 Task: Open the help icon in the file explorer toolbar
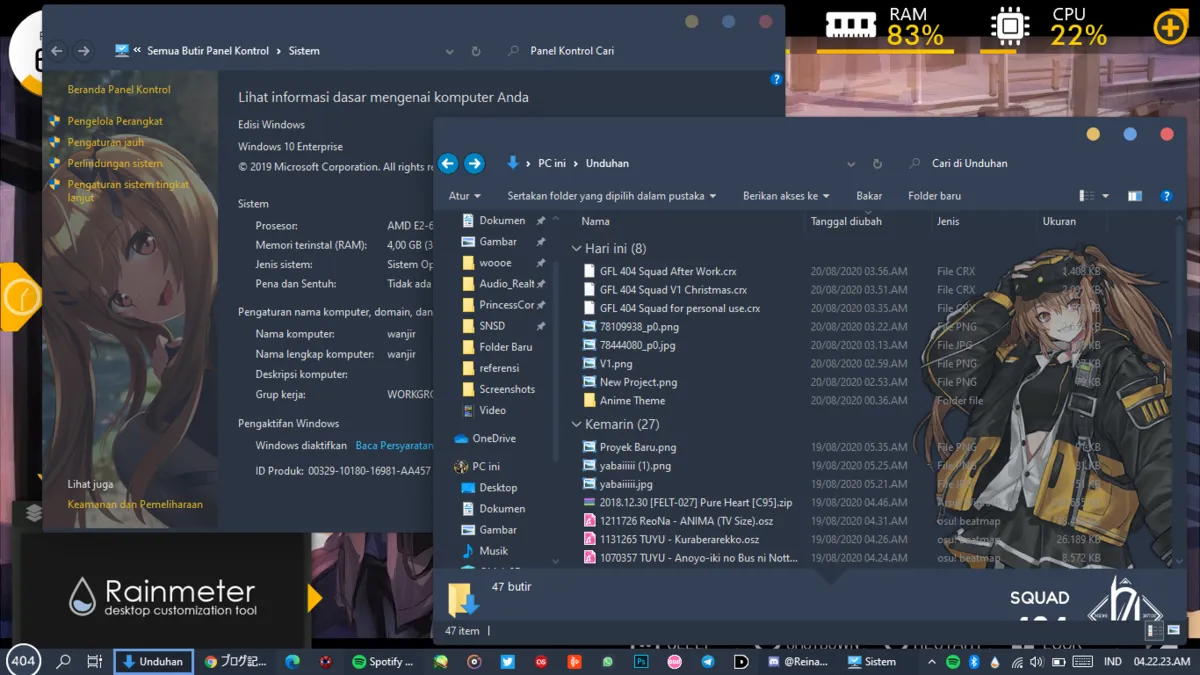tap(1166, 196)
